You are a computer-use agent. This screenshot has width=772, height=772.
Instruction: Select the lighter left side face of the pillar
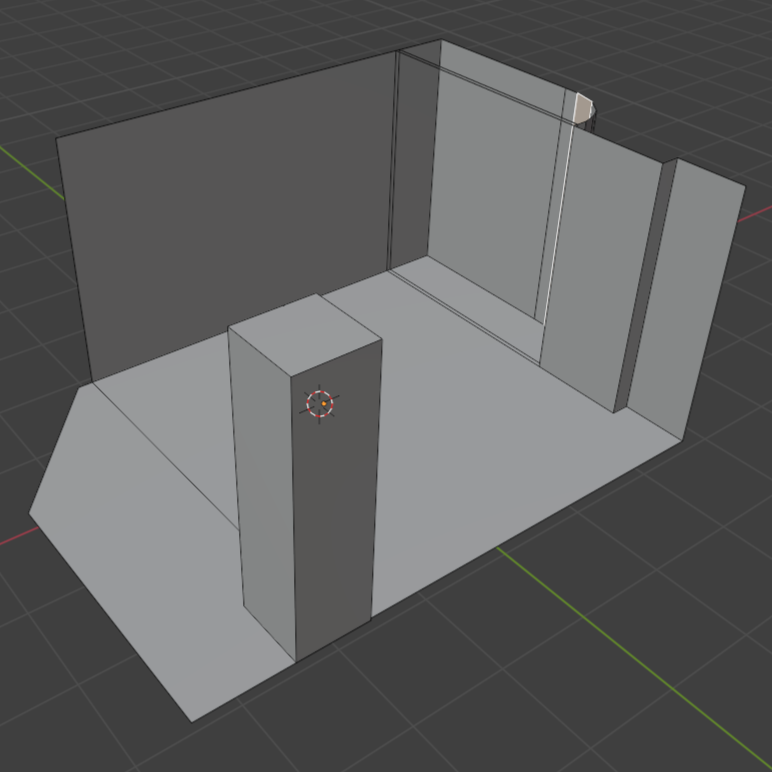tap(262, 480)
